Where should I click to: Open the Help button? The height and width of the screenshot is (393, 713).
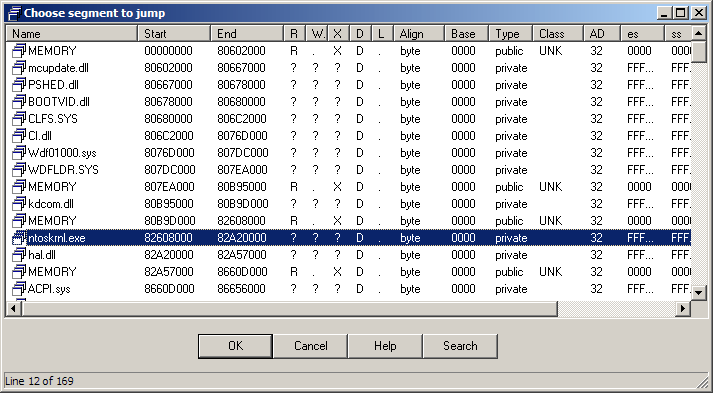(385, 346)
